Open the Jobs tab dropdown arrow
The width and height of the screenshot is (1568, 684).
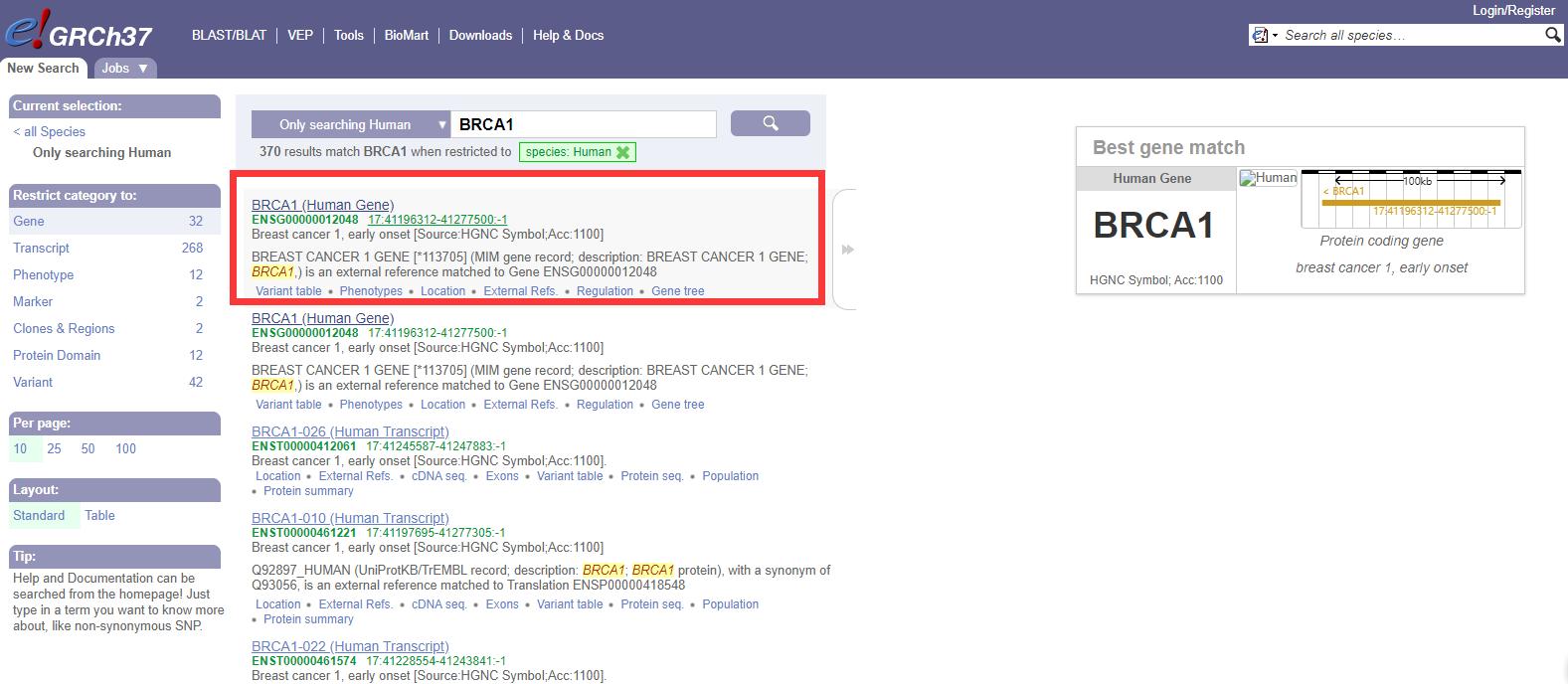pos(143,68)
